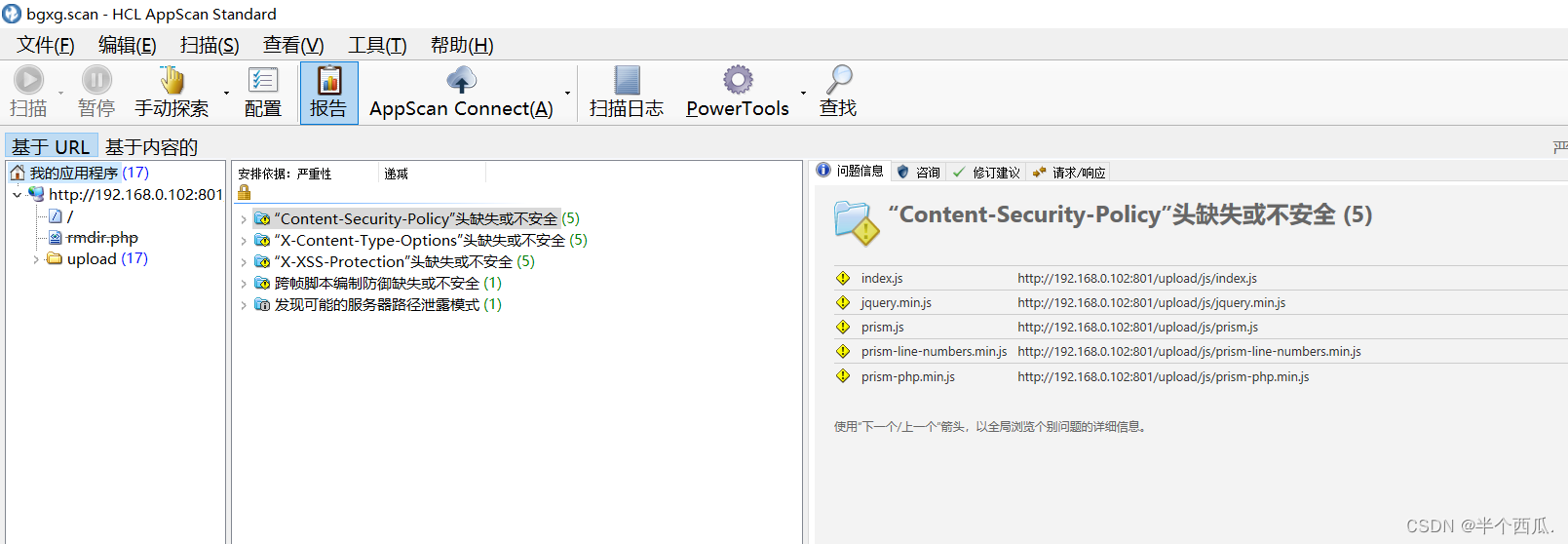The image size is (1568, 544).
Task: Click jquery.min.js URL in details list
Action: click(x=1151, y=302)
